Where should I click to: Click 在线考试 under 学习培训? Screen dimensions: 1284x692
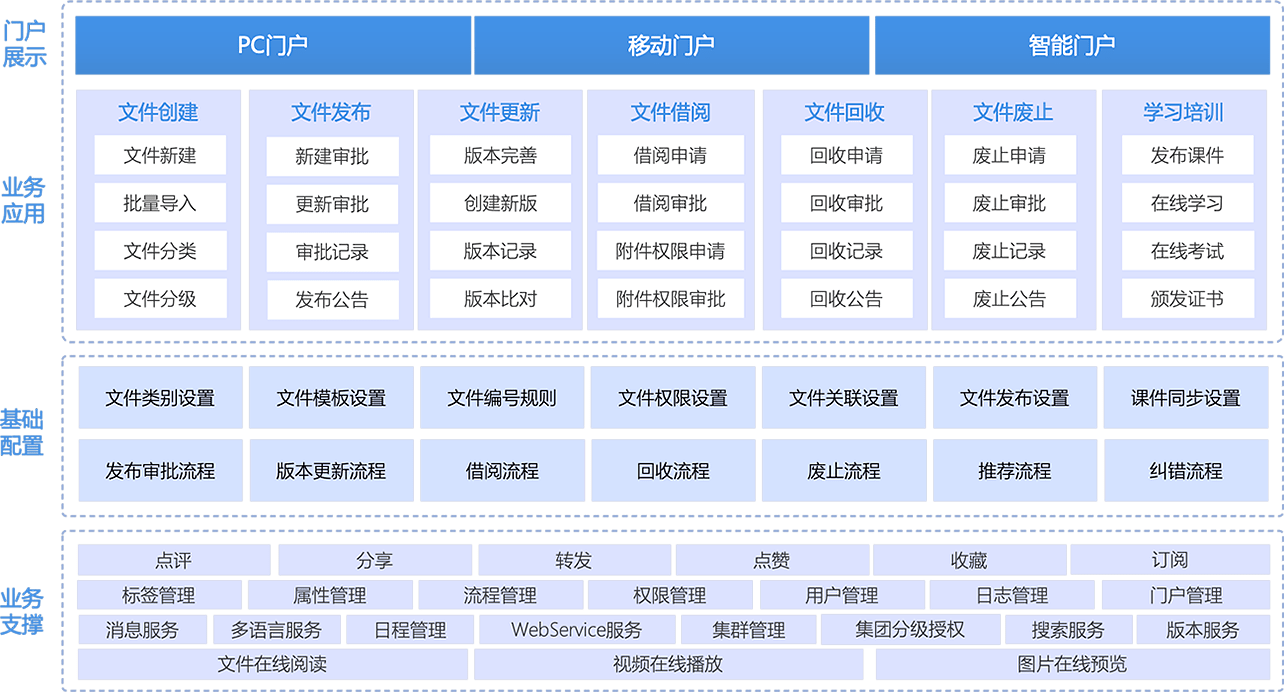point(1187,251)
